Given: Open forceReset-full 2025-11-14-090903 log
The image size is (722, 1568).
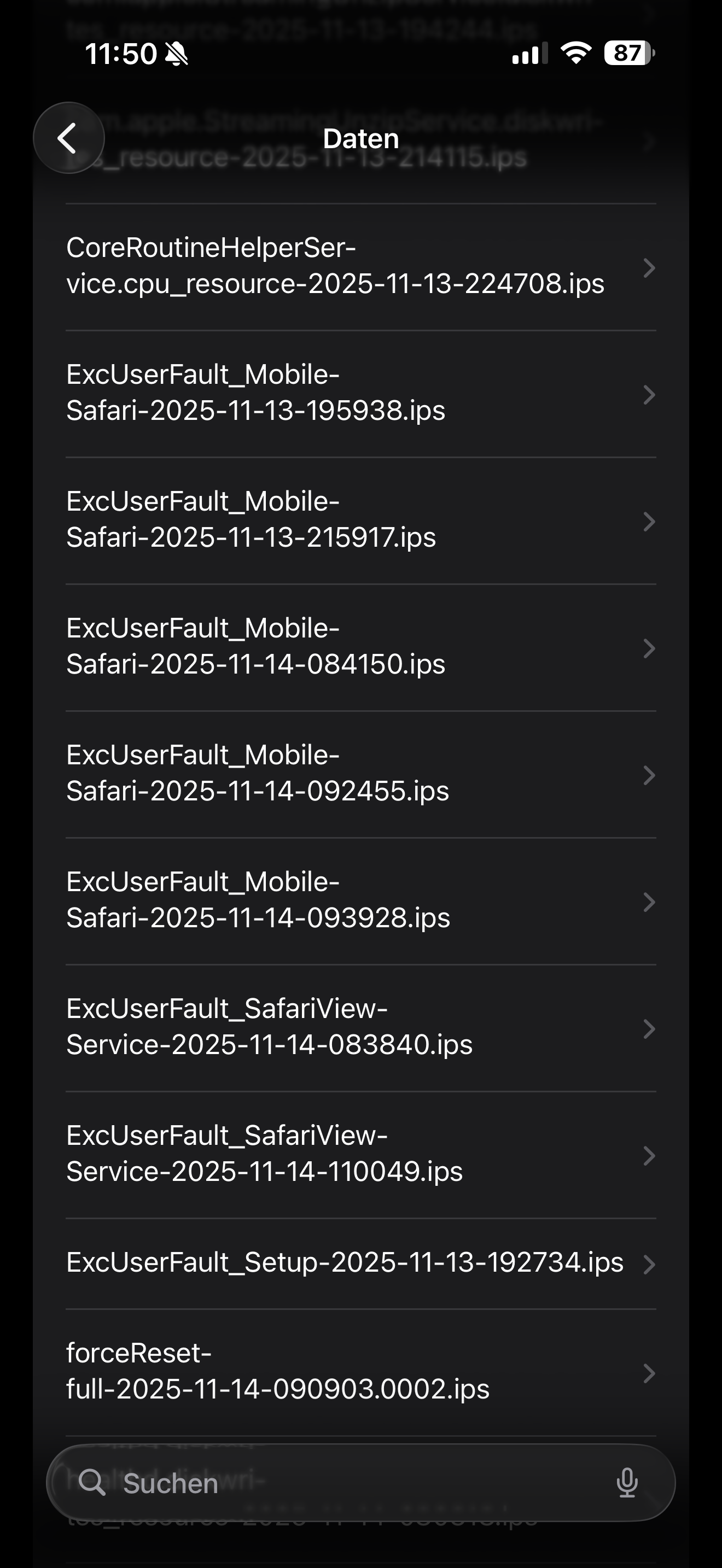Looking at the screenshot, I should (x=278, y=1371).
